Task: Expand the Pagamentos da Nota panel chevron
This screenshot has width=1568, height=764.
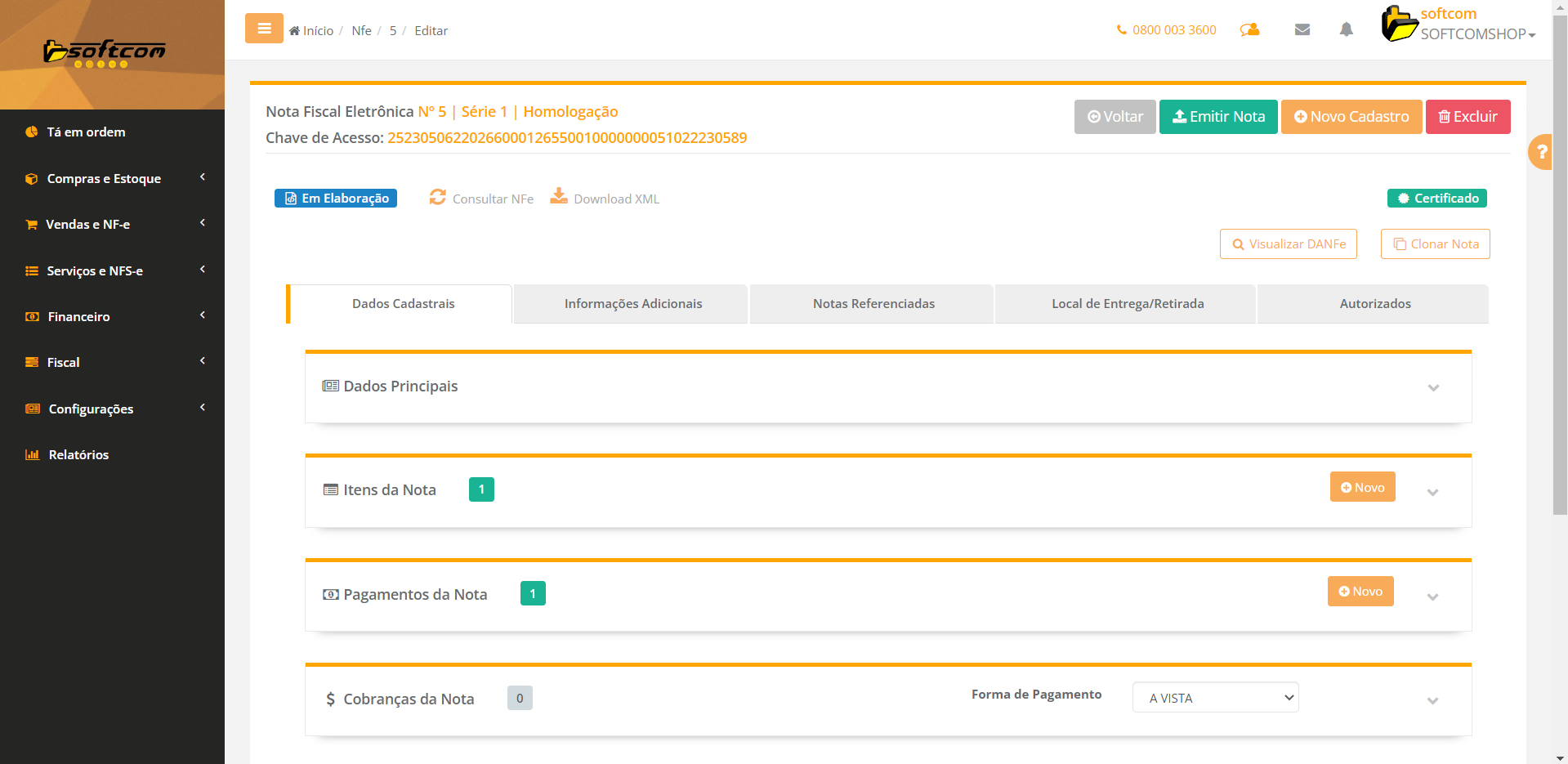Action: click(1432, 596)
